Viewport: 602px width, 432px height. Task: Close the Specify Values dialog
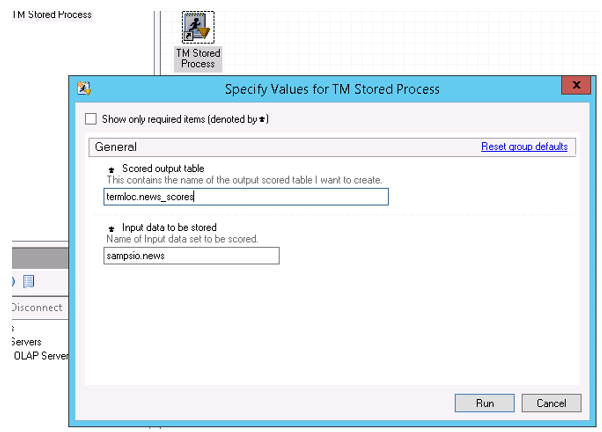click(575, 88)
